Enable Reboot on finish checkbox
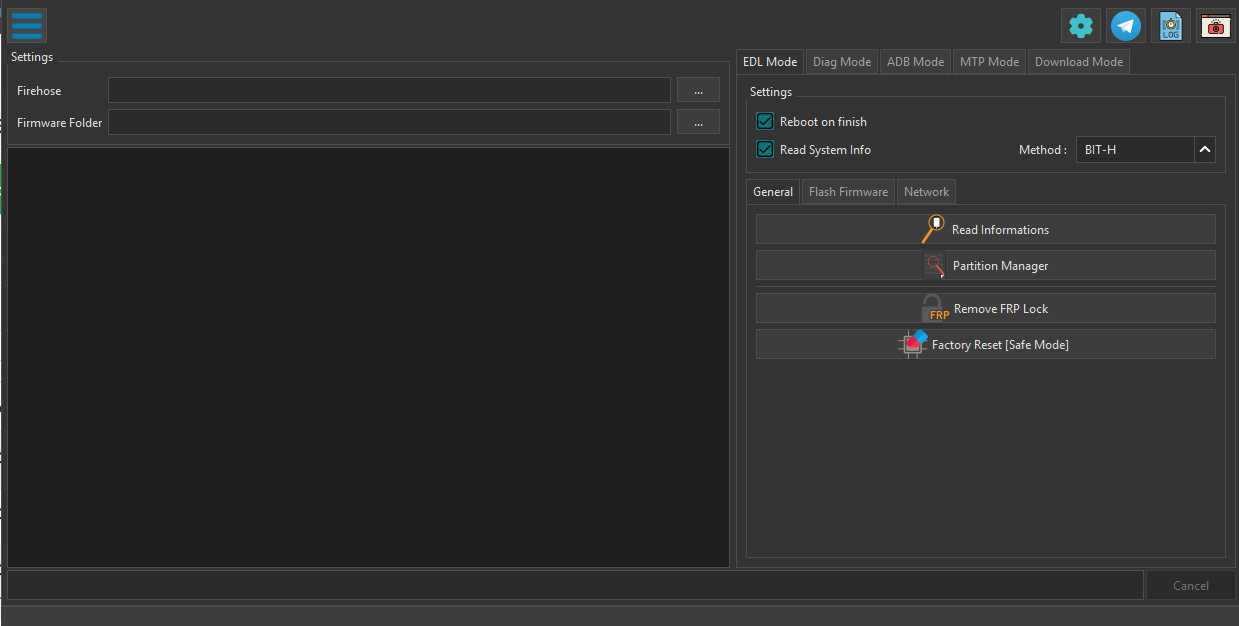 point(766,121)
